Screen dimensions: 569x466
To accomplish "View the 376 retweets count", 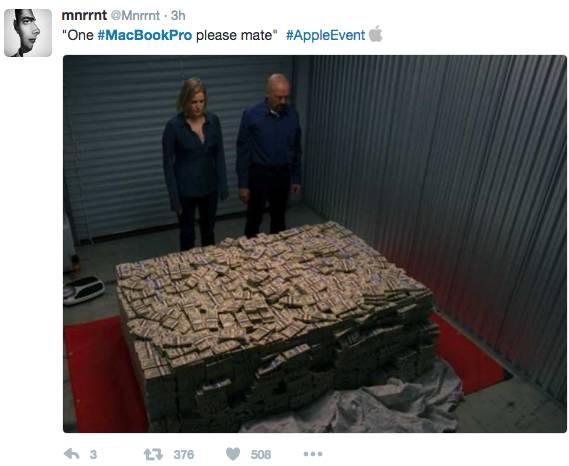I will coord(184,454).
